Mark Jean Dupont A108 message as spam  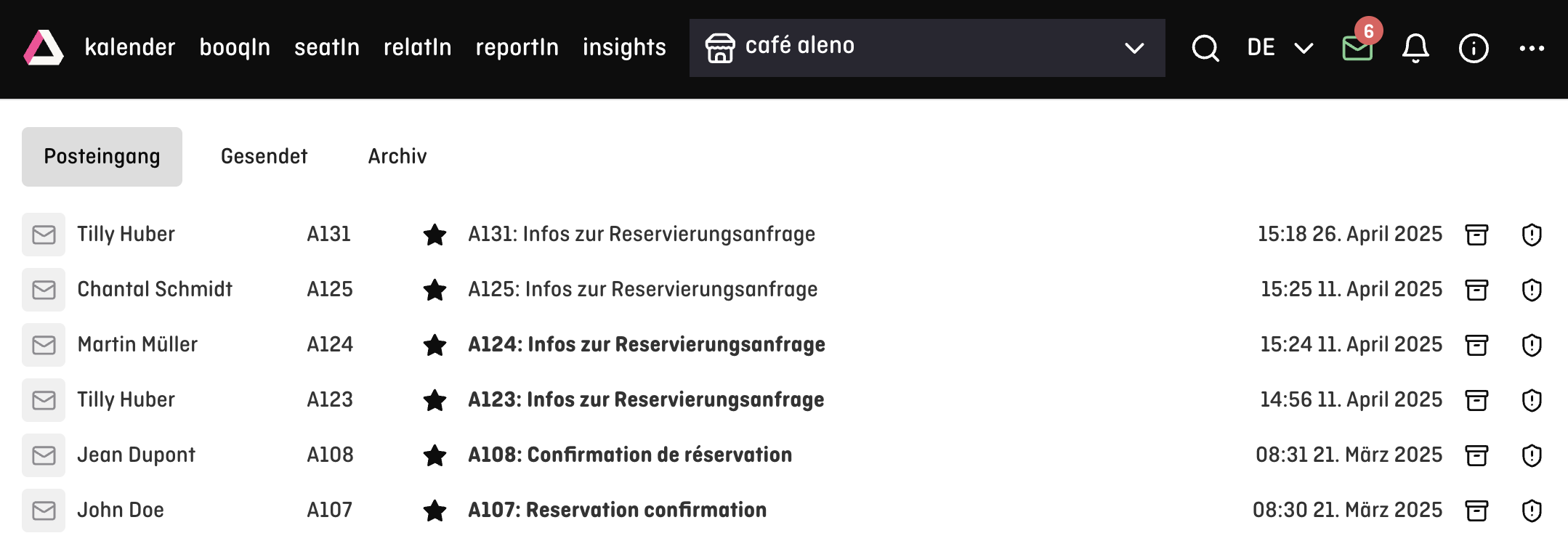[1532, 455]
